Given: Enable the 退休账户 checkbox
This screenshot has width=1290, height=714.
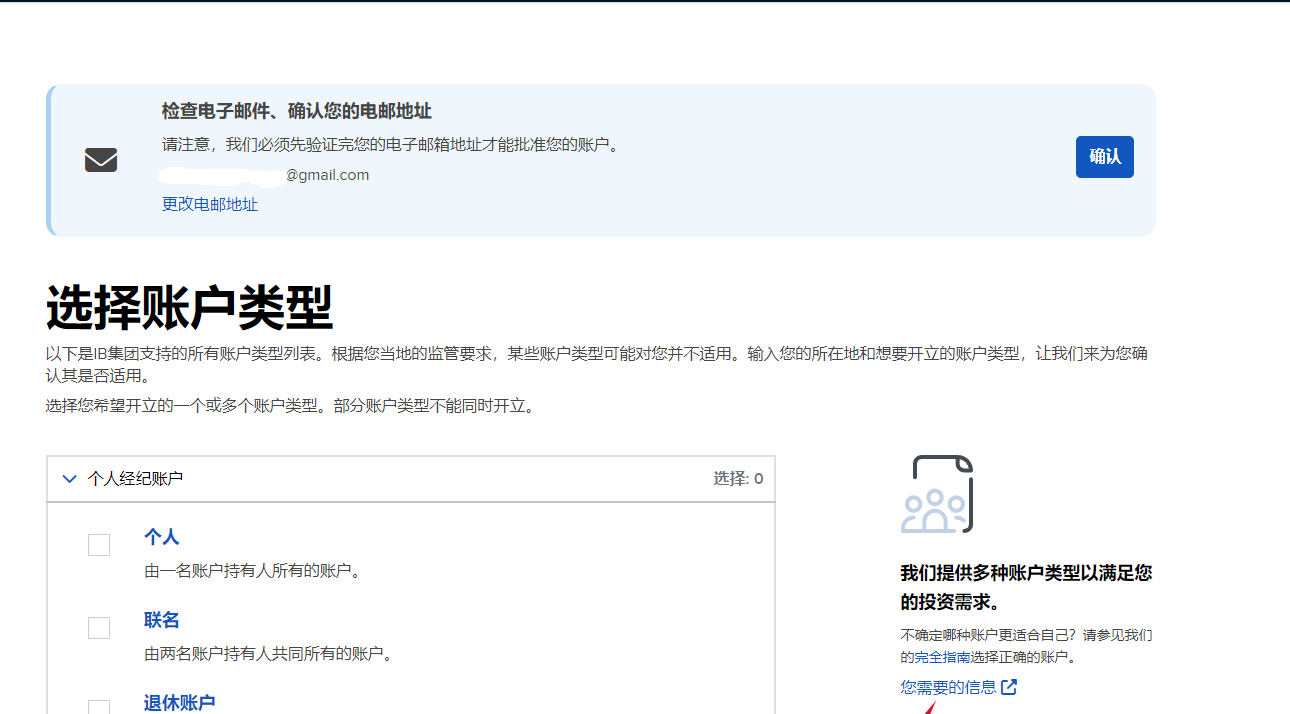Looking at the screenshot, I should click(99, 706).
